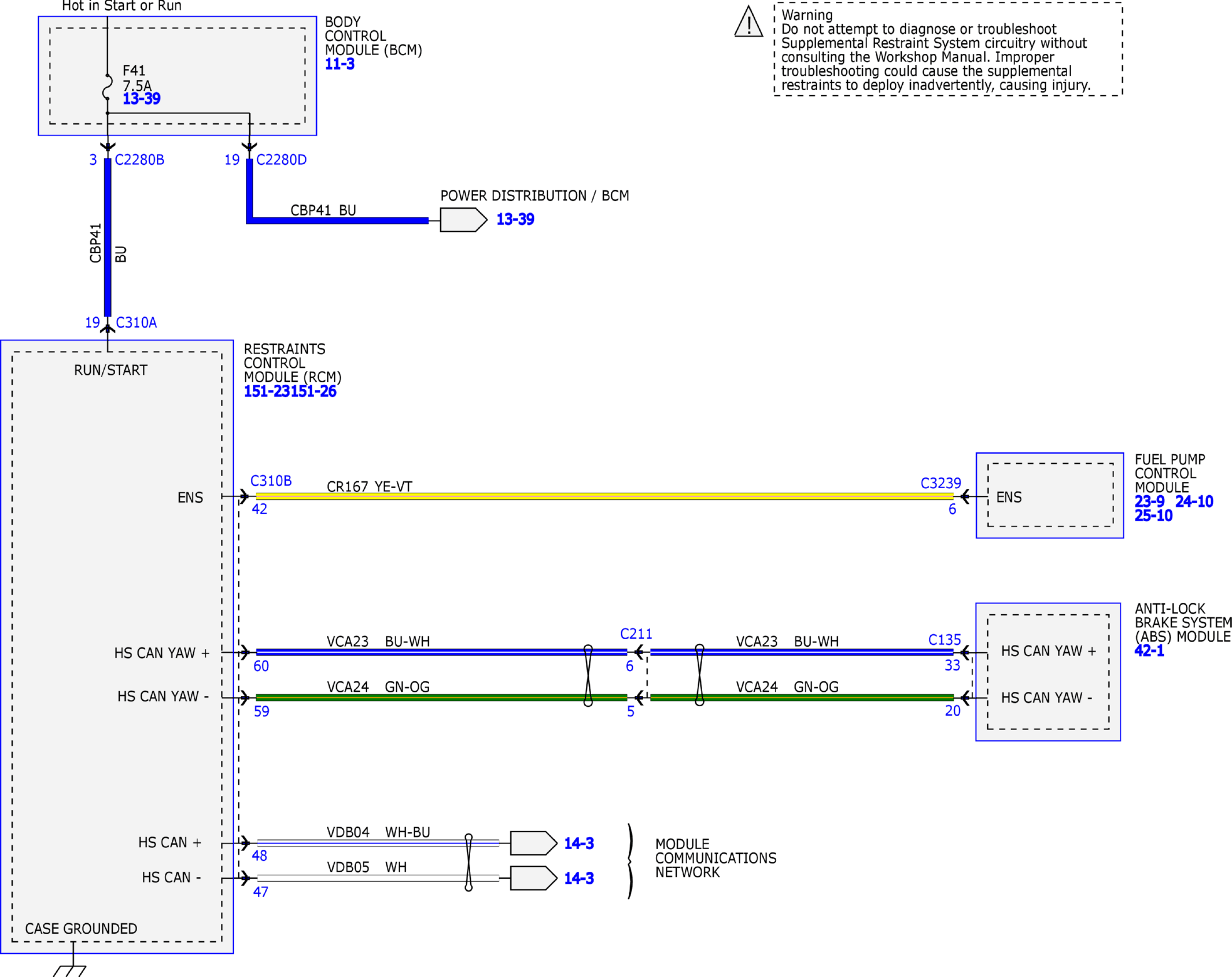
Task: Click twisted pair symbol right of C211
Action: pos(699,675)
